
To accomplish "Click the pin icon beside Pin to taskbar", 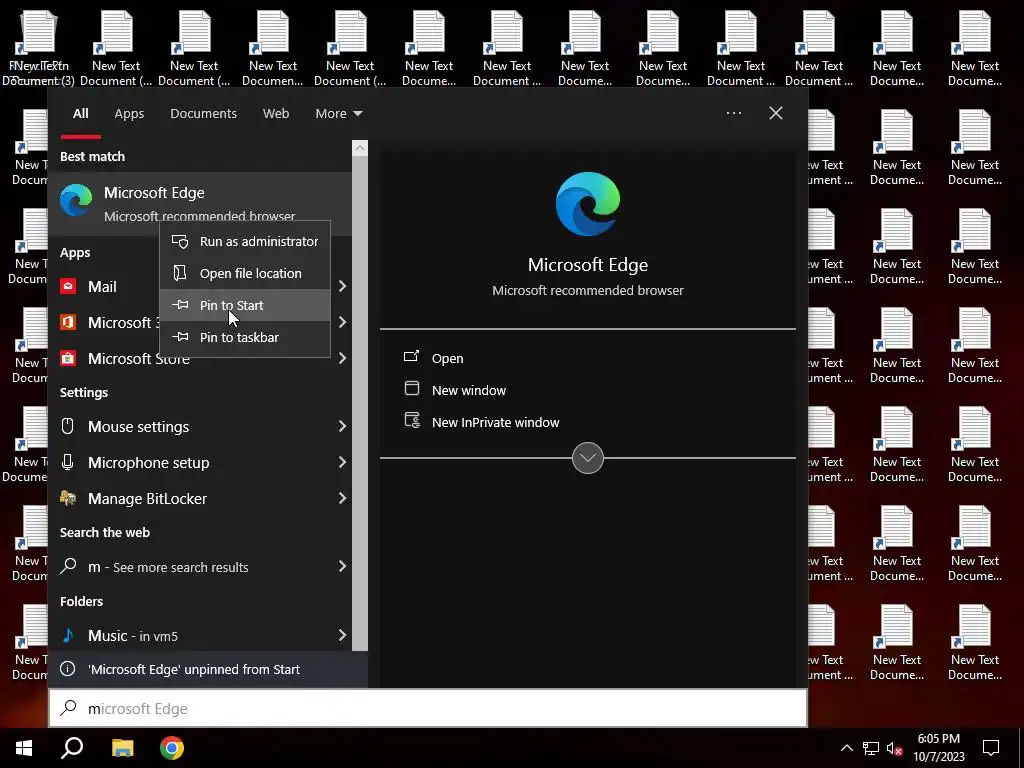I will click(180, 337).
